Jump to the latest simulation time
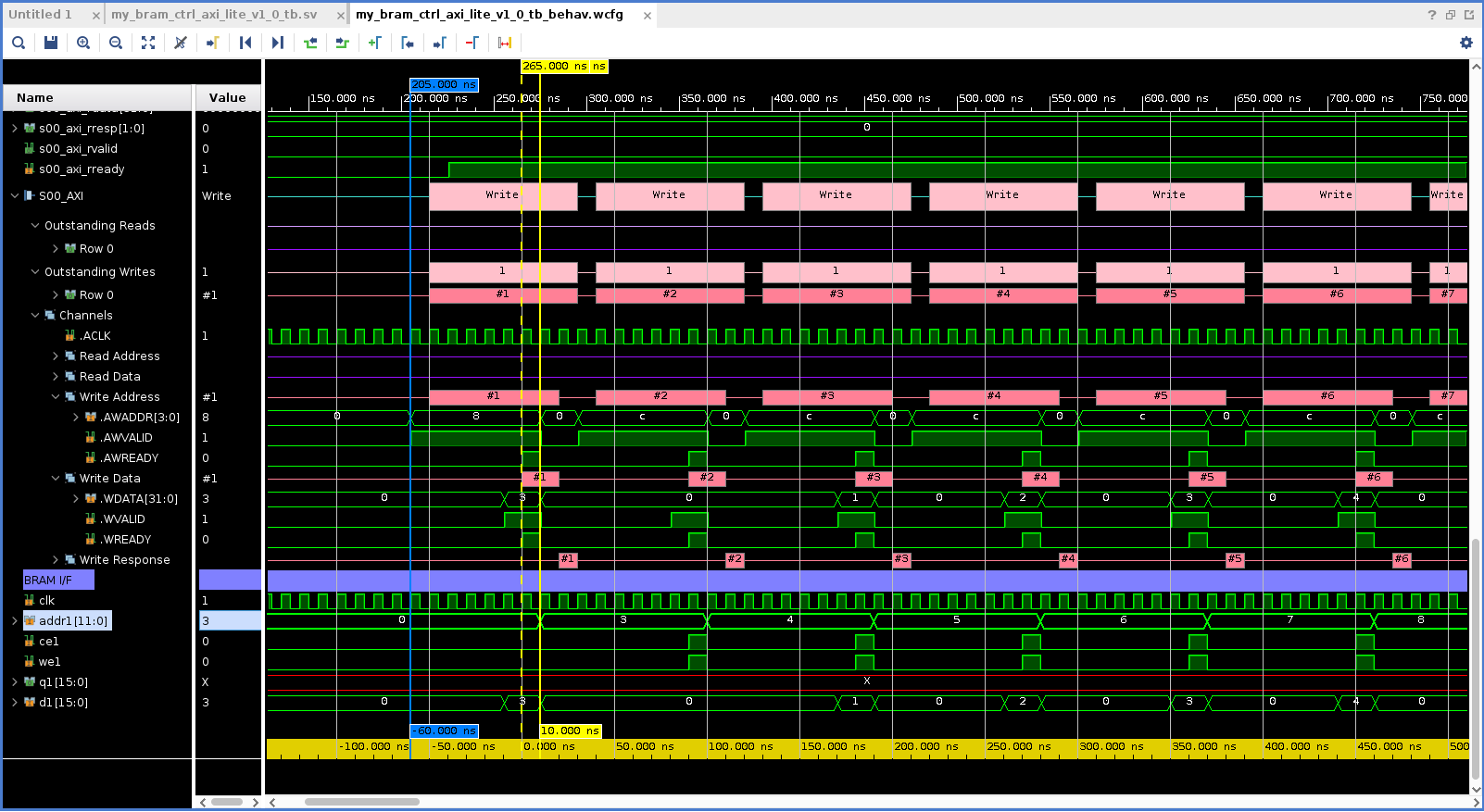 point(278,43)
